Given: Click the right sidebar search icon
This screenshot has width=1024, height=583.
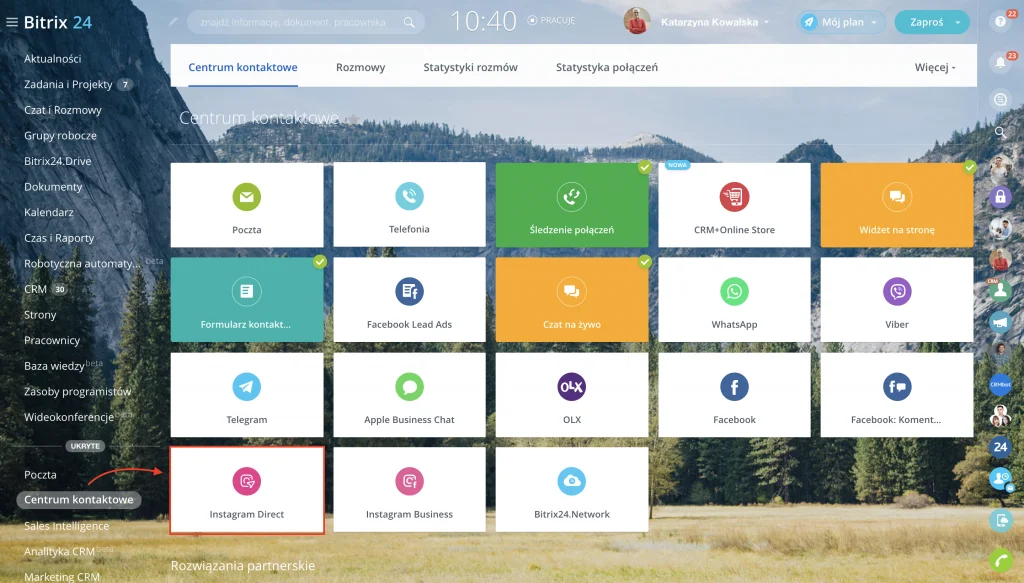Looking at the screenshot, I should (x=1000, y=132).
